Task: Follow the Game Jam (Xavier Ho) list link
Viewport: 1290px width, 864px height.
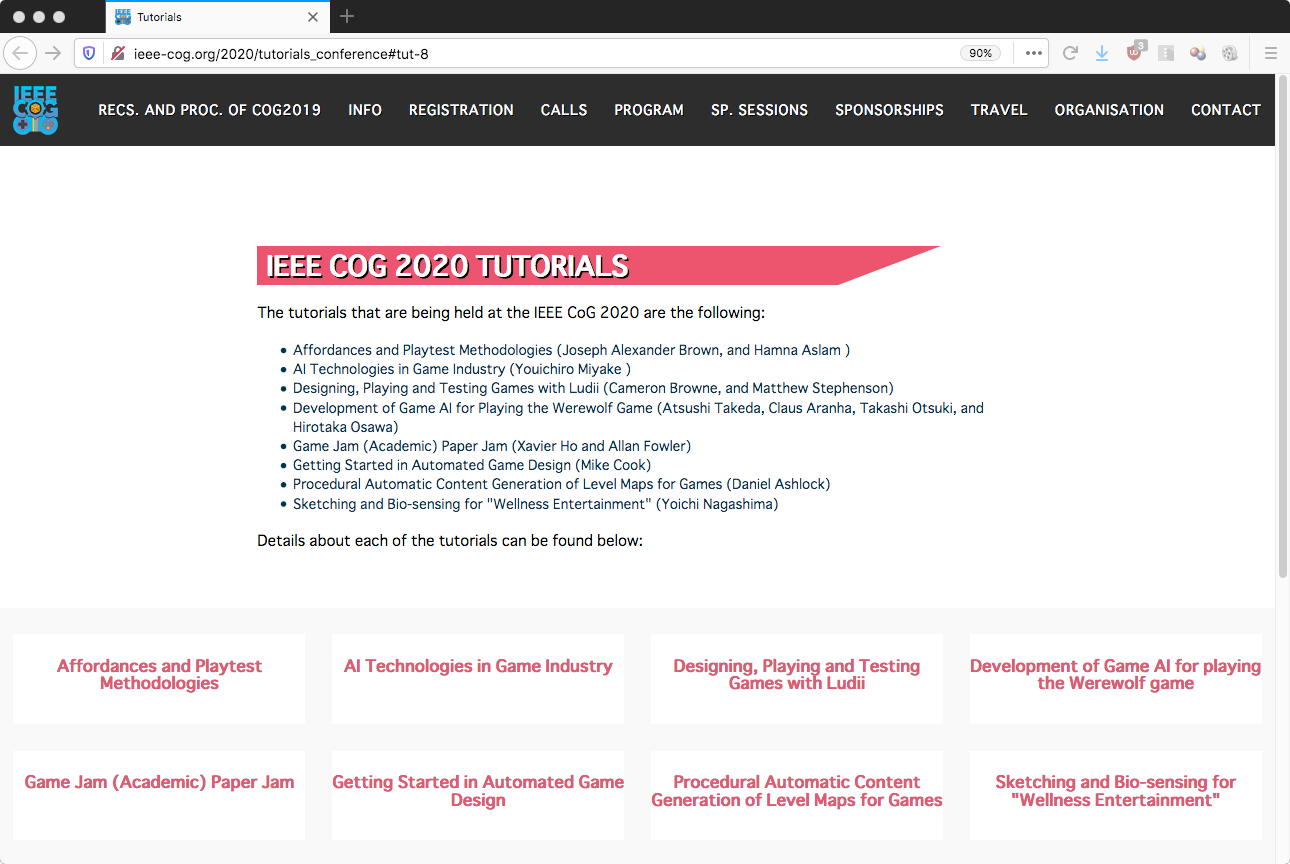Action: [x=492, y=446]
